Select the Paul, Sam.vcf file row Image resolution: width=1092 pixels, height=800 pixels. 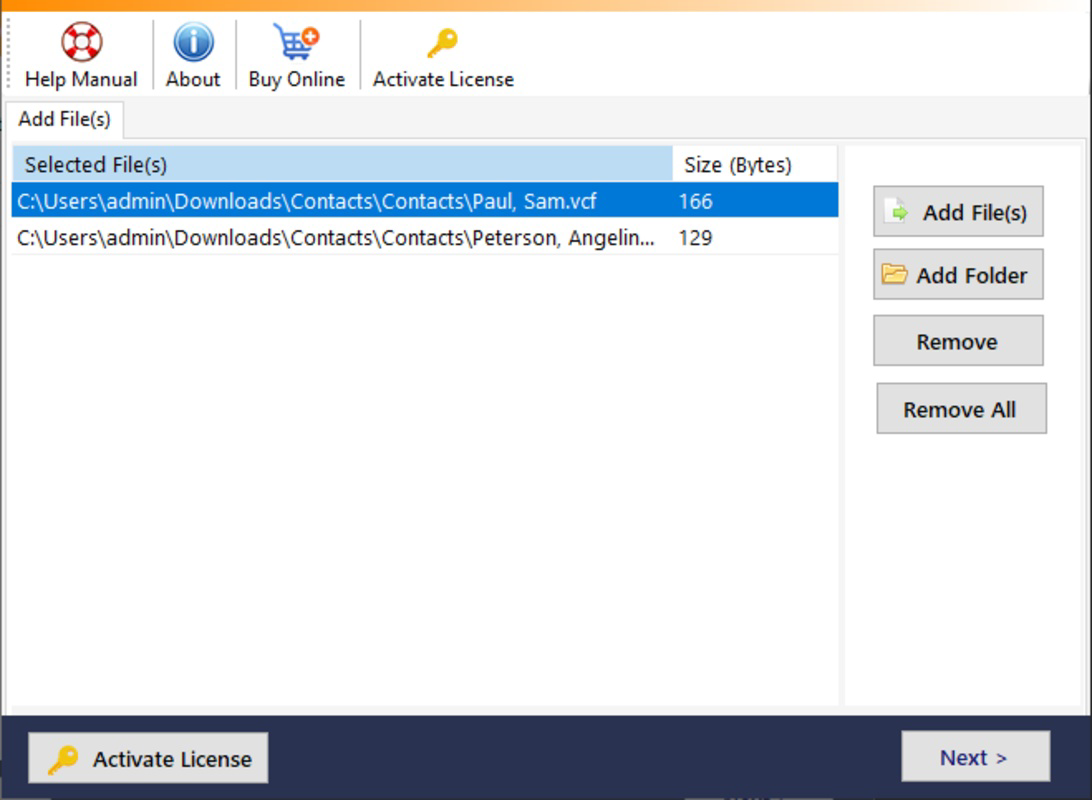coord(425,201)
